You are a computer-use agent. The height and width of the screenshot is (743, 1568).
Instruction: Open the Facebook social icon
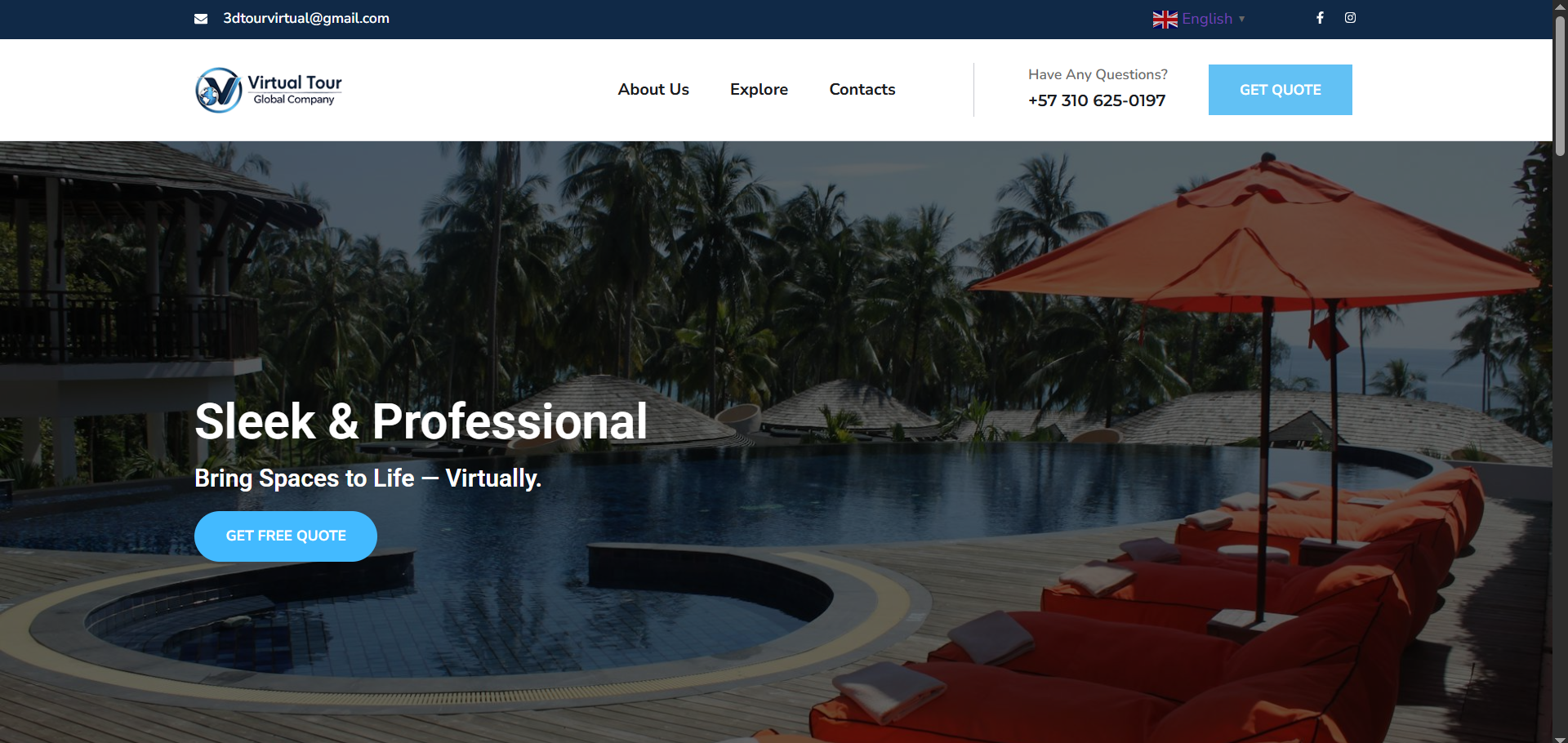[x=1320, y=18]
